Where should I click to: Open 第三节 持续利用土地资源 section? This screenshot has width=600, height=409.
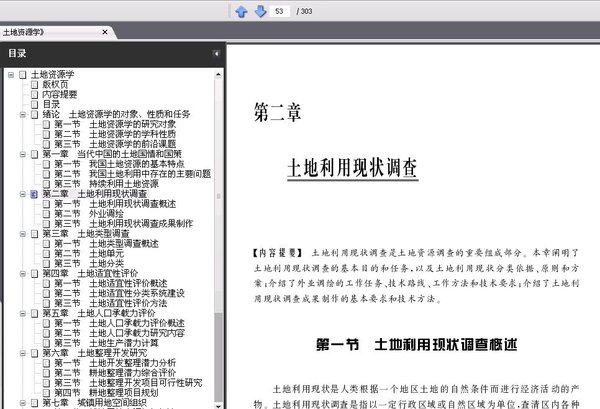pos(106,184)
